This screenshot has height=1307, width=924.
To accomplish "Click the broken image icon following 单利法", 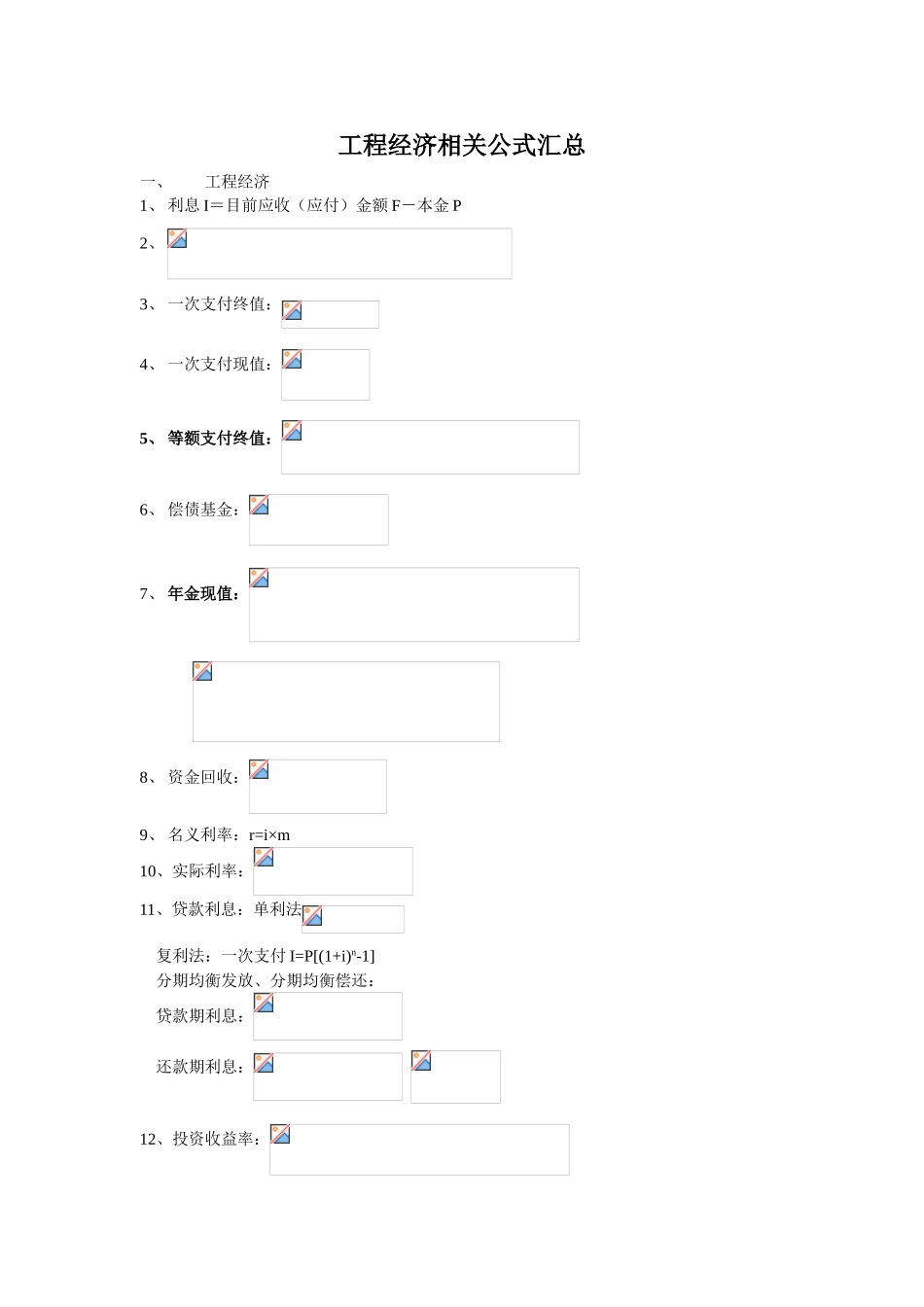I will pos(312,916).
